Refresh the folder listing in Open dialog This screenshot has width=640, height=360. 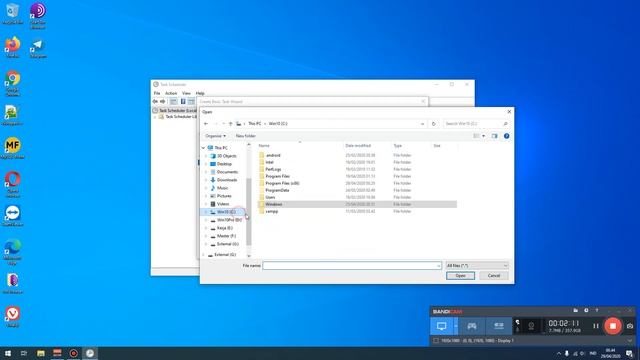point(433,124)
